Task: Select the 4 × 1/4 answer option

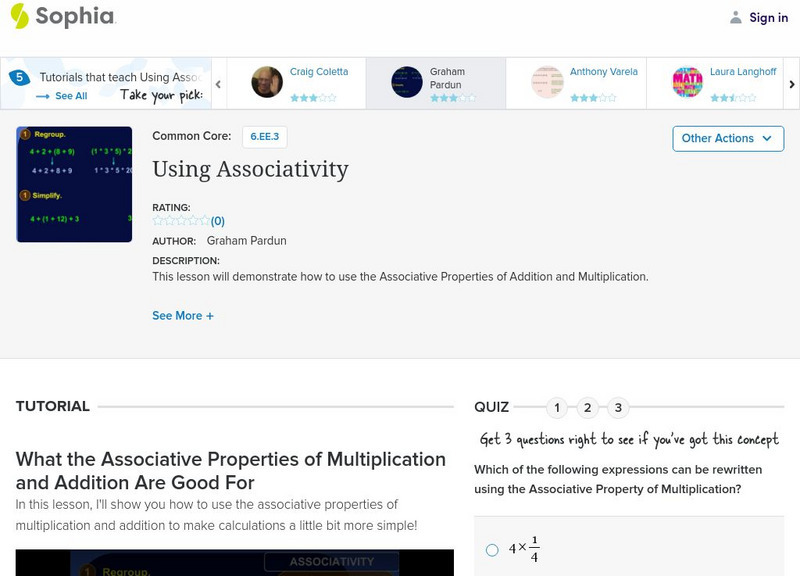Action: click(x=490, y=547)
